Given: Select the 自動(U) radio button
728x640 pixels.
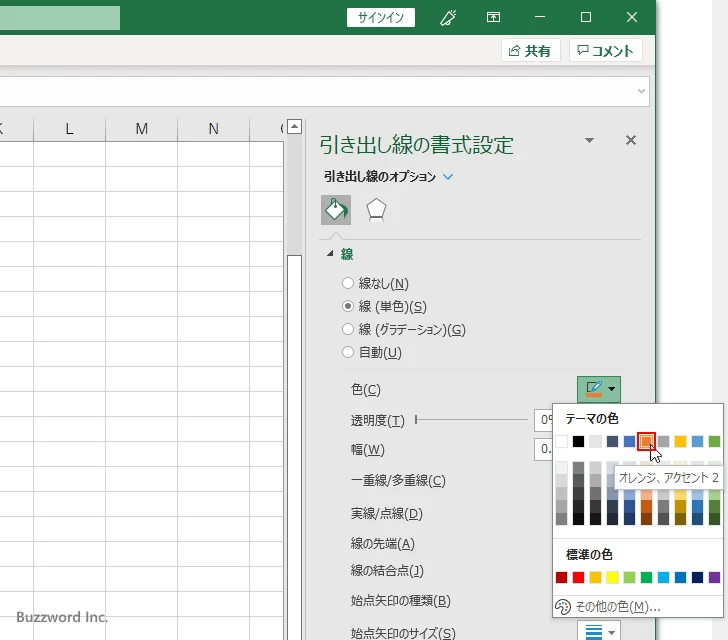Looking at the screenshot, I should pos(348,352).
